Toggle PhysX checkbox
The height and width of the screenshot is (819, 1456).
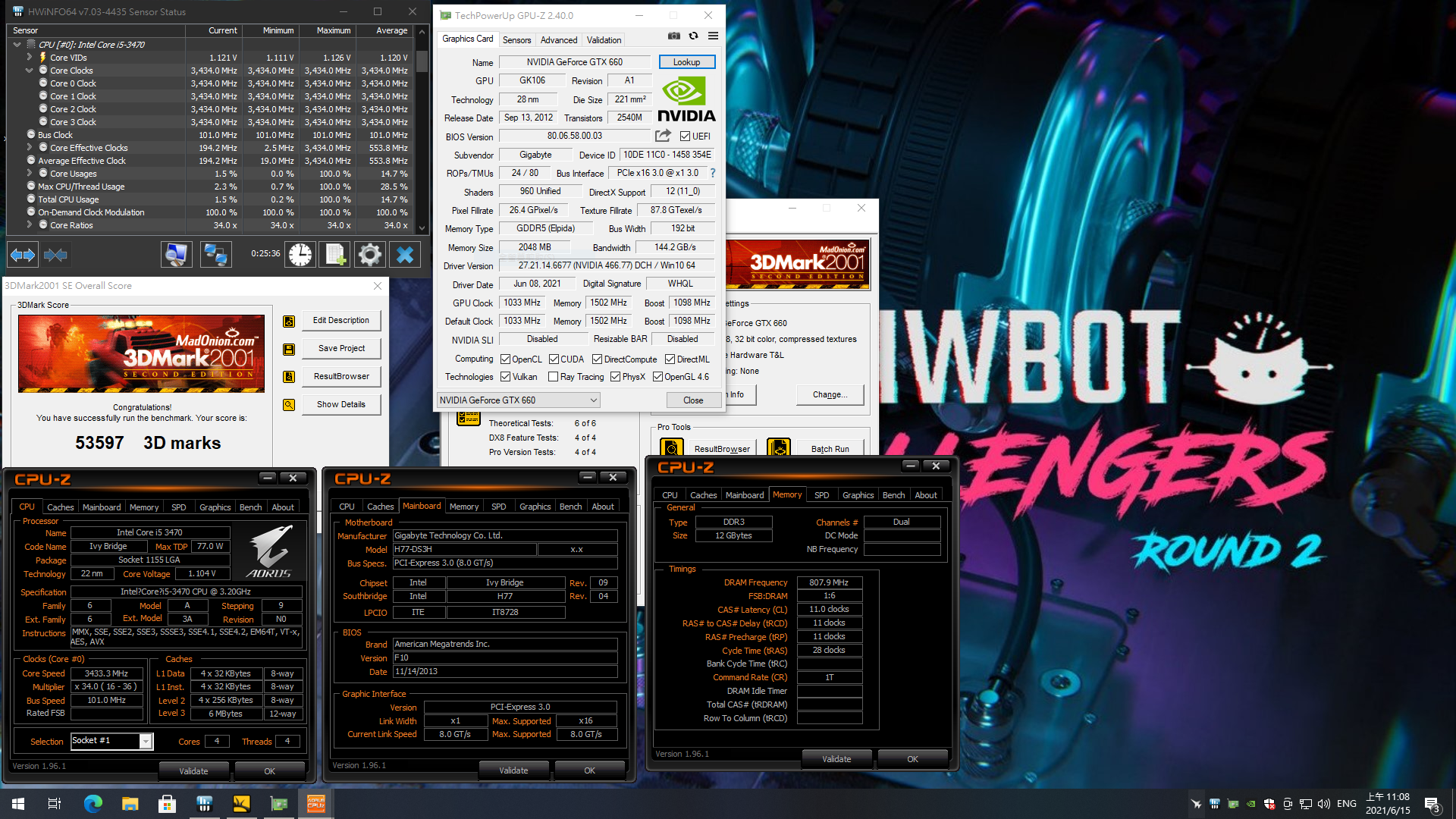pos(615,377)
